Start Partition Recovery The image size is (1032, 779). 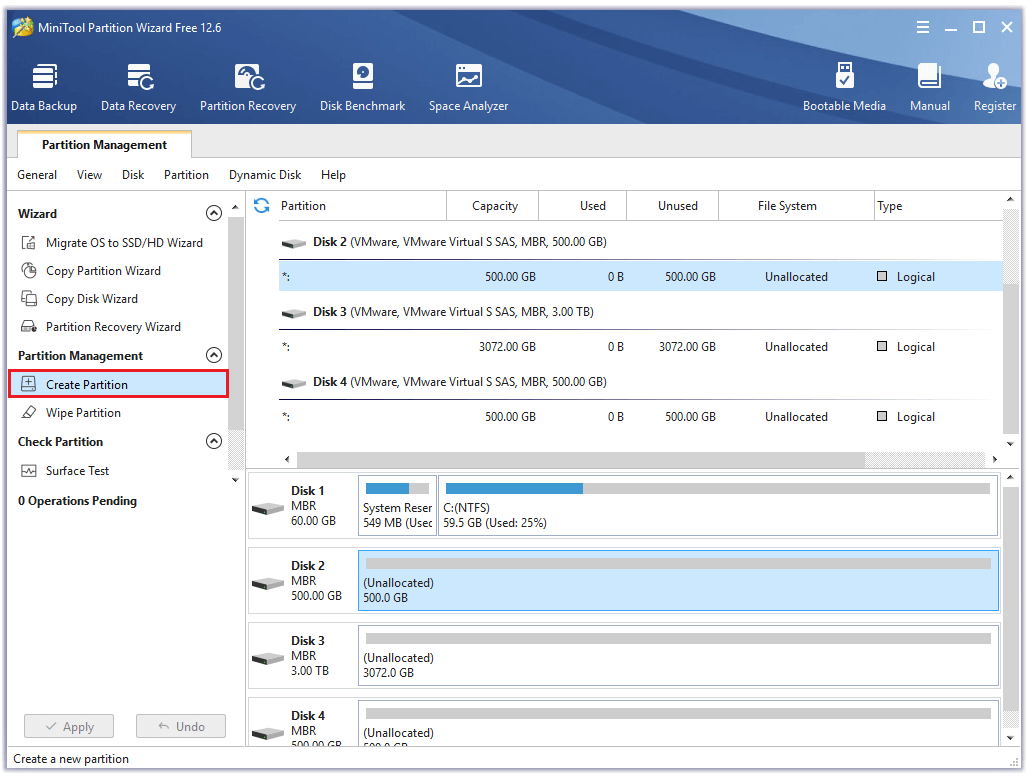coord(247,86)
